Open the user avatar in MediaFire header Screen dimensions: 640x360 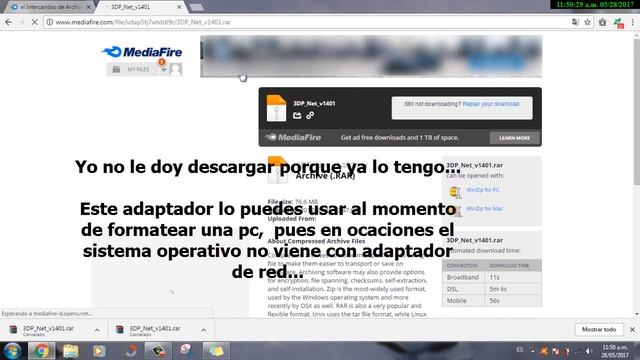(176, 69)
